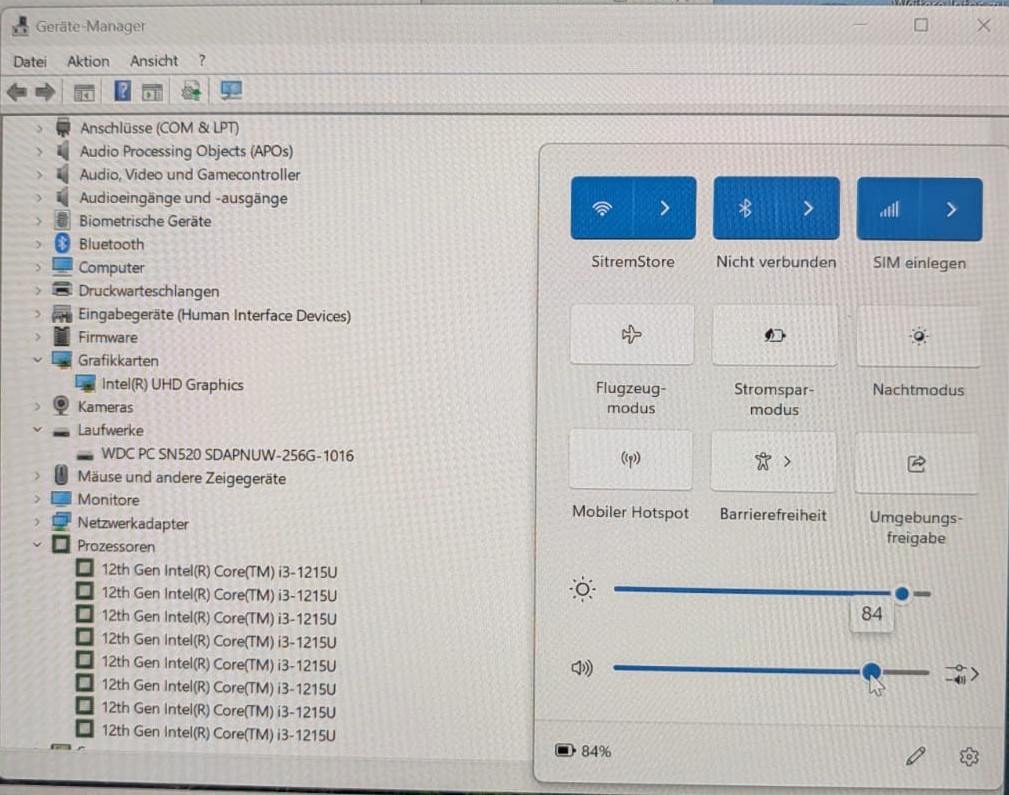Click the Umgebungsfreigabe tile
This screenshot has width=1009, height=795.
pos(916,463)
